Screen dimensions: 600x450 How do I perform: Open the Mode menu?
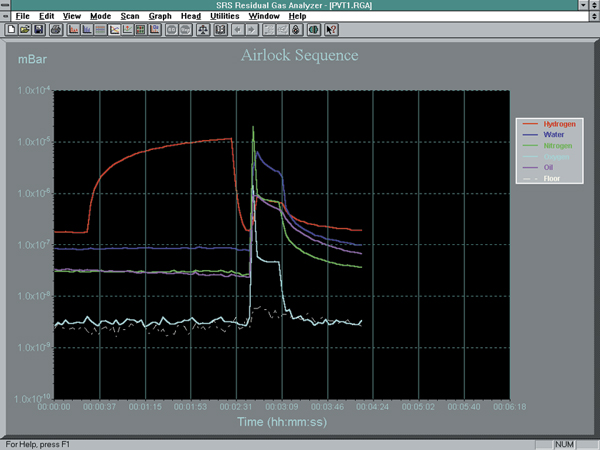pos(101,16)
